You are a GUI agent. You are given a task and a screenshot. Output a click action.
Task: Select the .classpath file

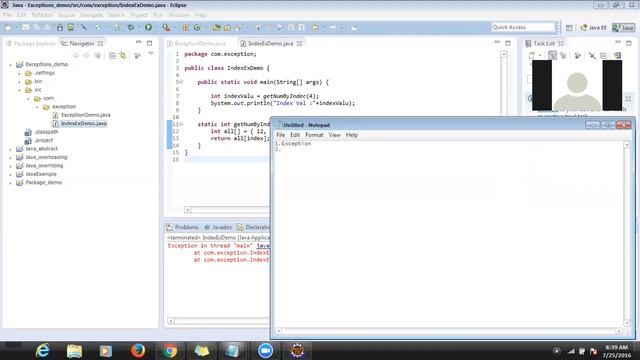46,132
